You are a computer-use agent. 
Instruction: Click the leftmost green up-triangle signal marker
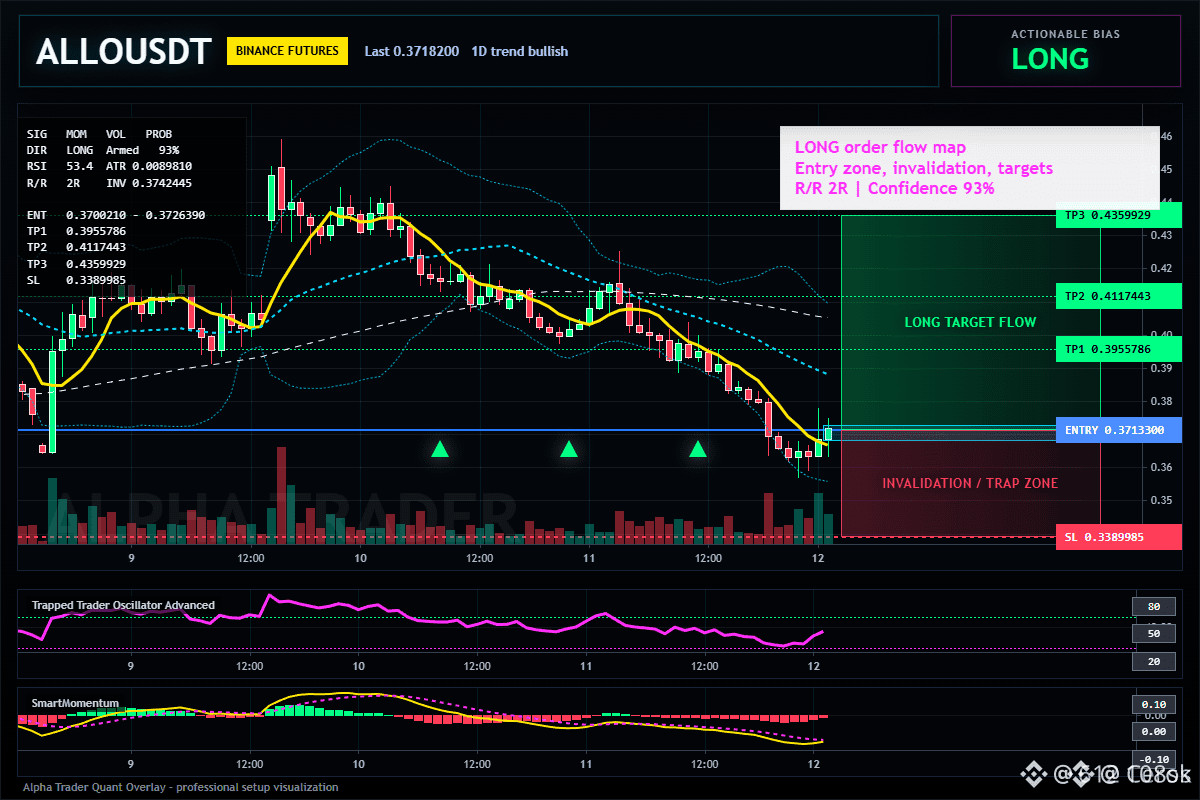(x=439, y=449)
